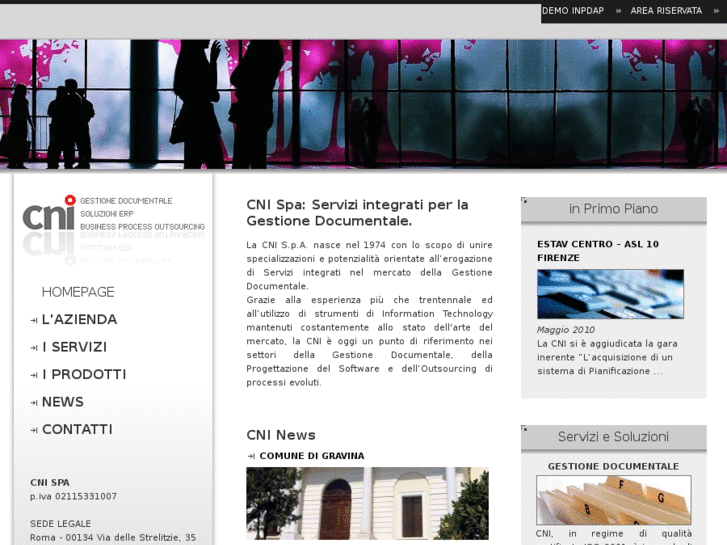Open the DEMO INPDAP link
Viewport: 727px width, 545px height.
click(x=573, y=11)
